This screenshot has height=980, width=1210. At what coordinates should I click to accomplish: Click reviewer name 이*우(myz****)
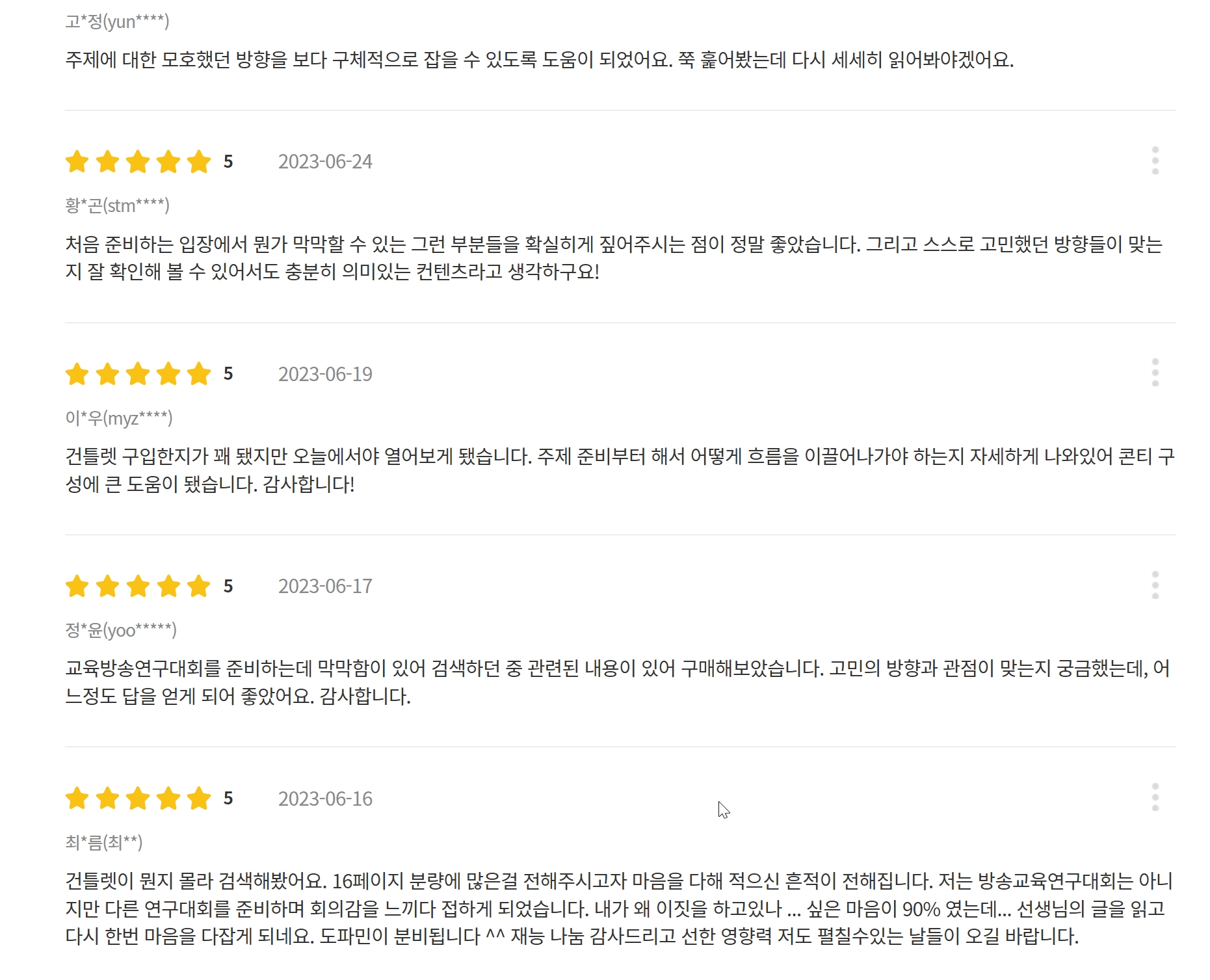click(118, 417)
